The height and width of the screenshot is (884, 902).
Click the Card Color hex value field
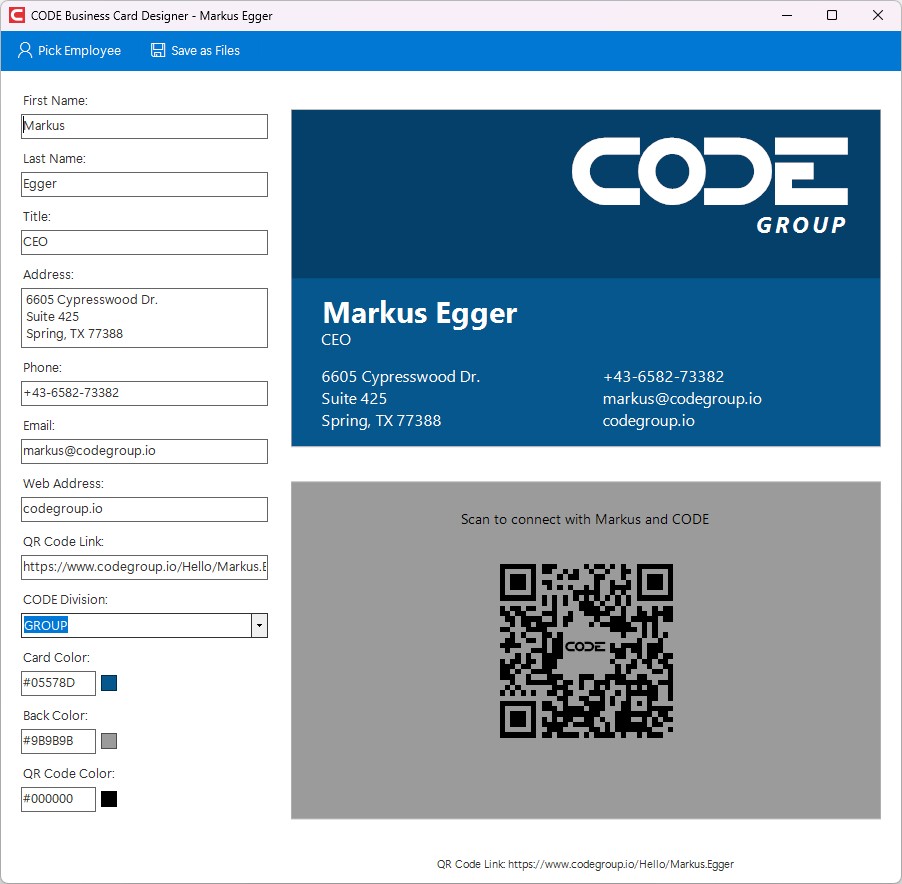click(x=58, y=683)
